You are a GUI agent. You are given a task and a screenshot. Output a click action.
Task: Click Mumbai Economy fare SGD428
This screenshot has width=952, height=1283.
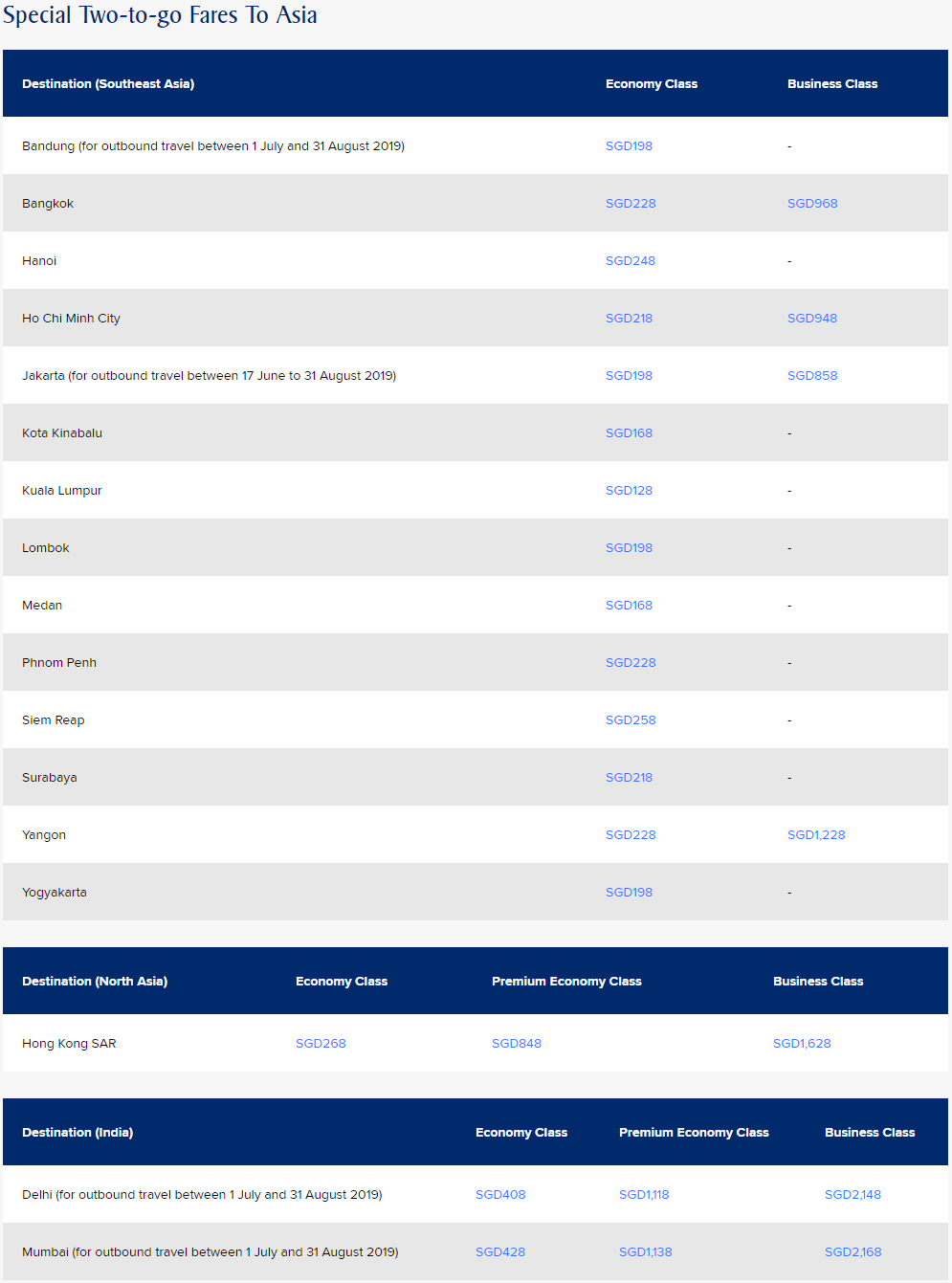500,1252
